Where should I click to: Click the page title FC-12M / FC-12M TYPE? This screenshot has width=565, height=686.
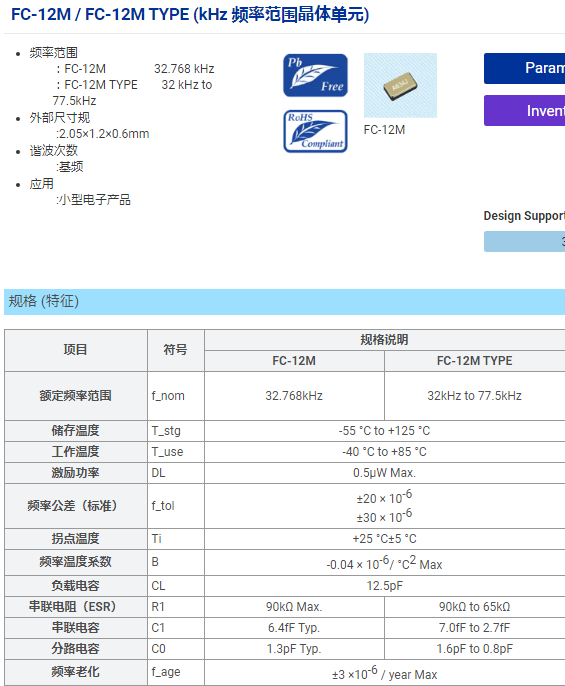(x=190, y=14)
